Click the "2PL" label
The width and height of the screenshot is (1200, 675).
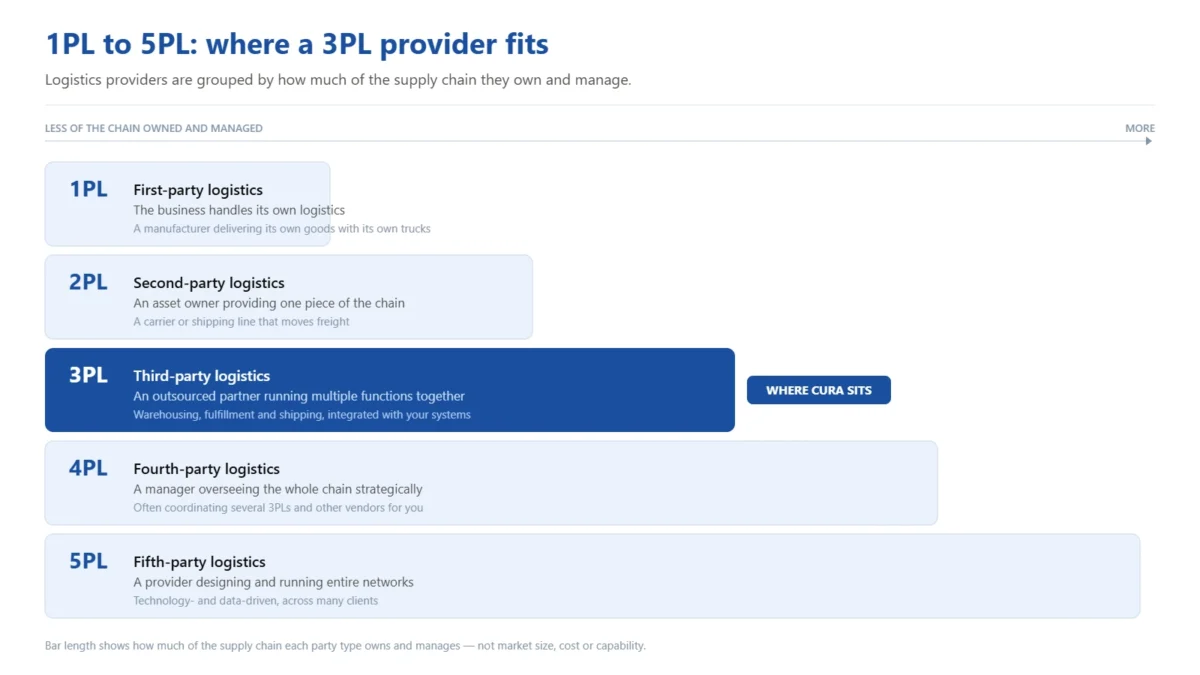(88, 282)
